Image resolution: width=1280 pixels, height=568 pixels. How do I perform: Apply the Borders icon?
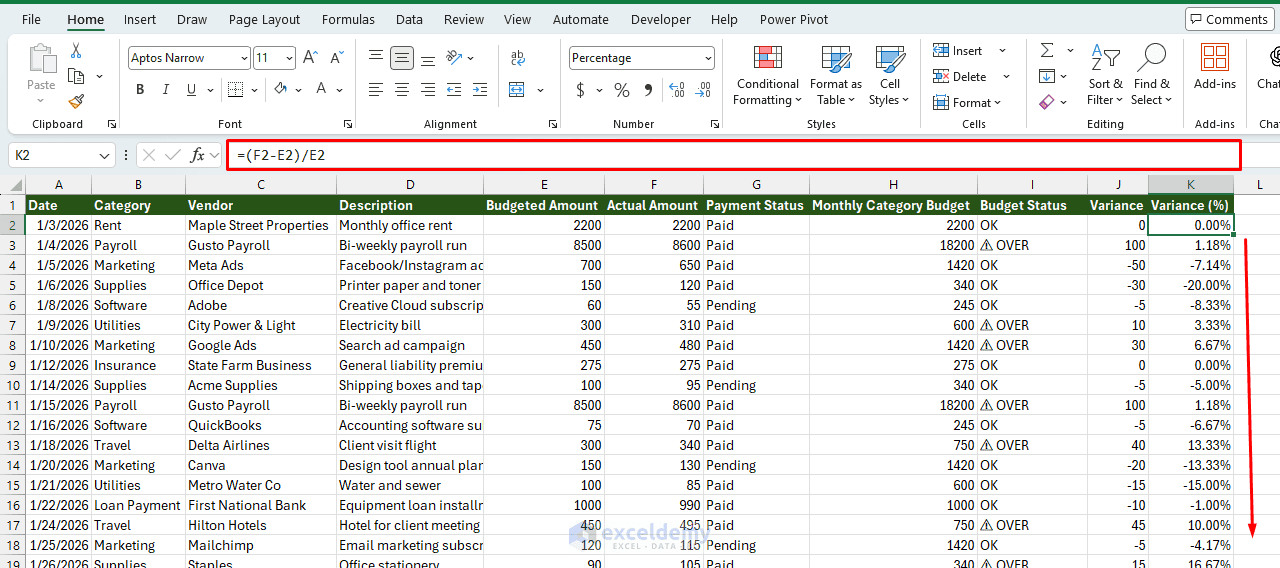pos(235,90)
